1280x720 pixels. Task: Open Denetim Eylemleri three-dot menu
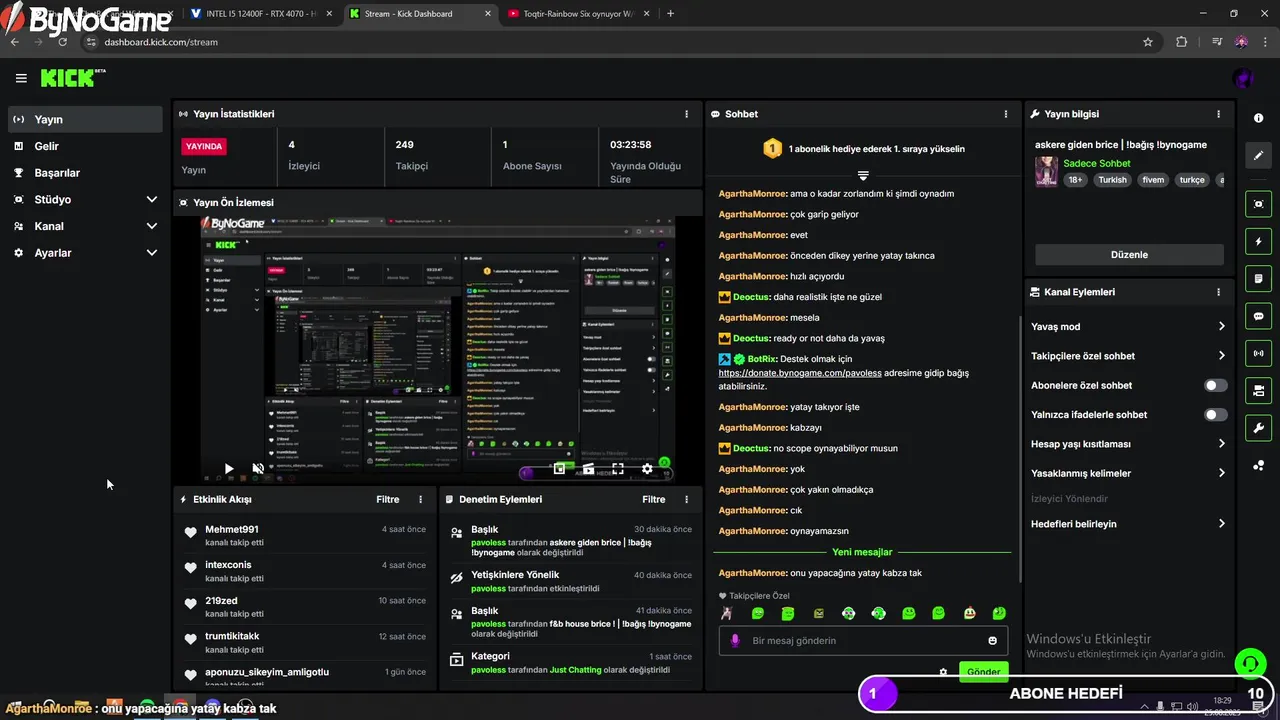point(686,499)
